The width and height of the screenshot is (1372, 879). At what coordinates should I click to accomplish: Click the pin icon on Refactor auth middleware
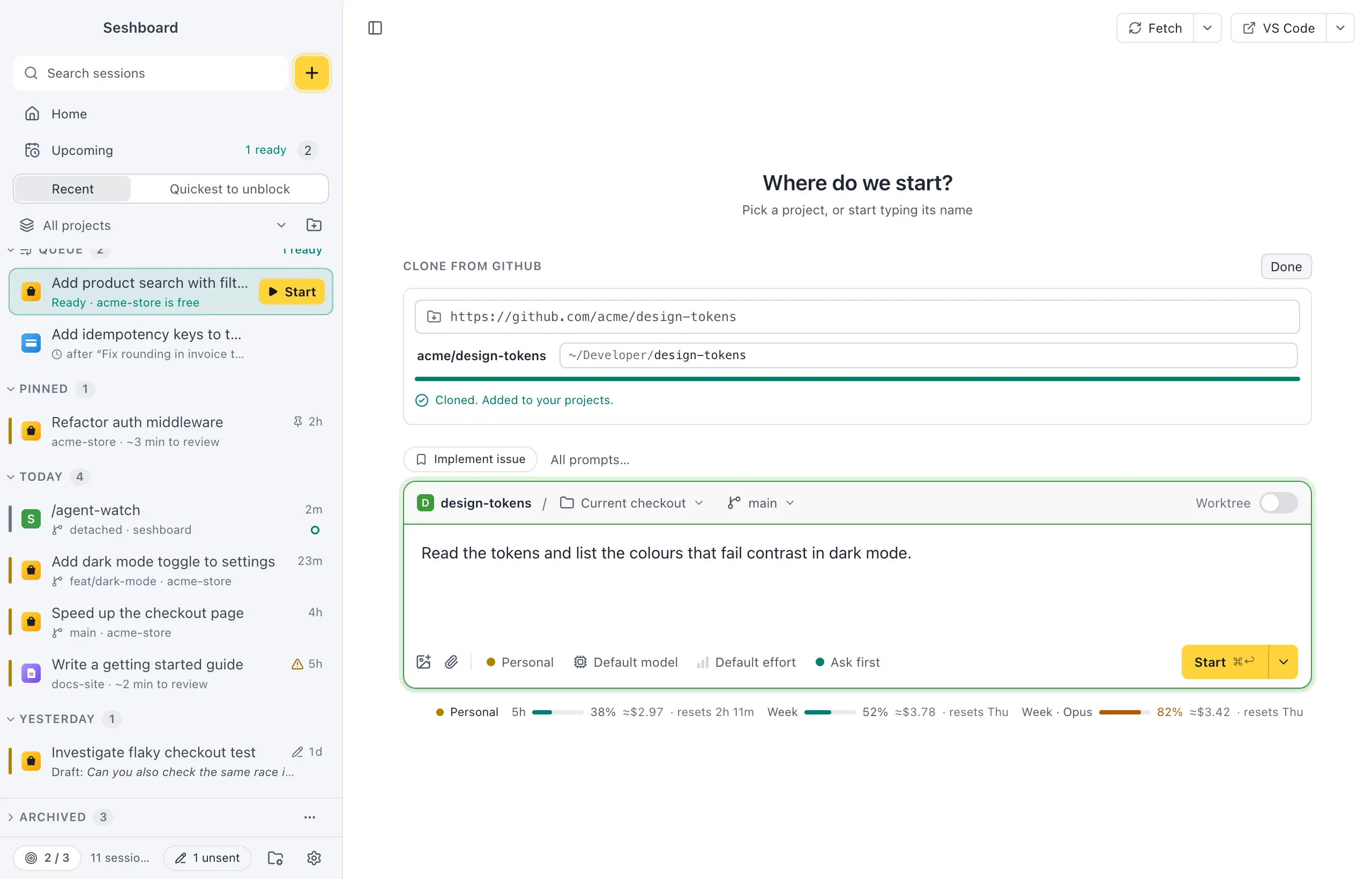click(x=298, y=421)
